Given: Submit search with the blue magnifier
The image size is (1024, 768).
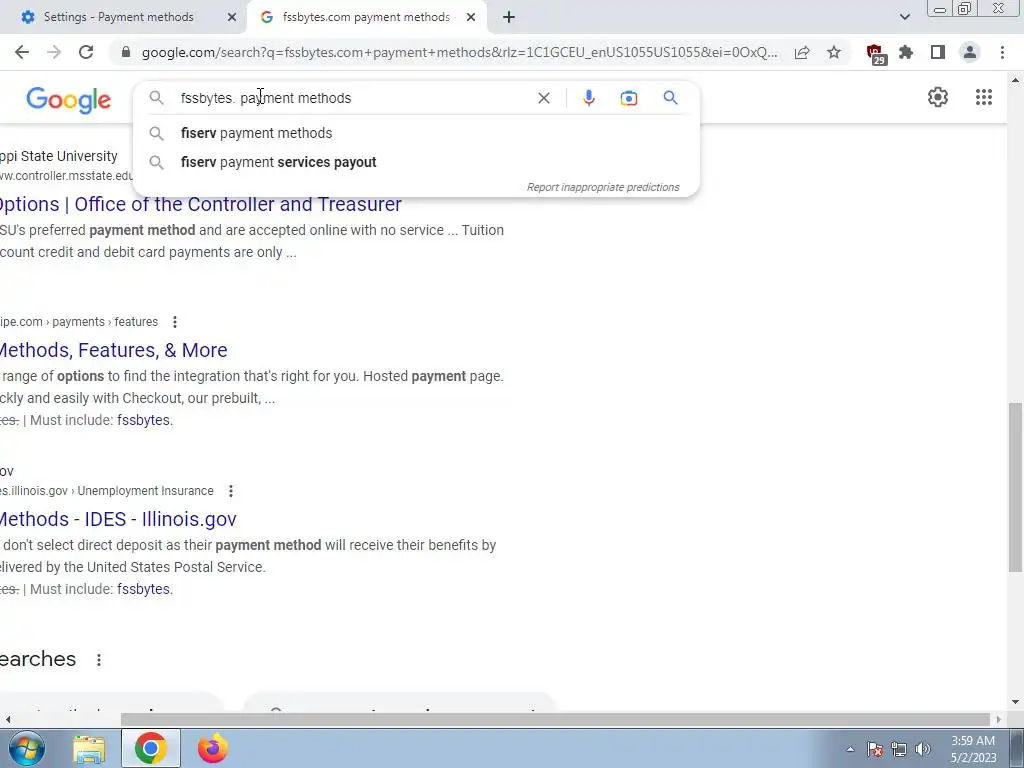Looking at the screenshot, I should [670, 98].
